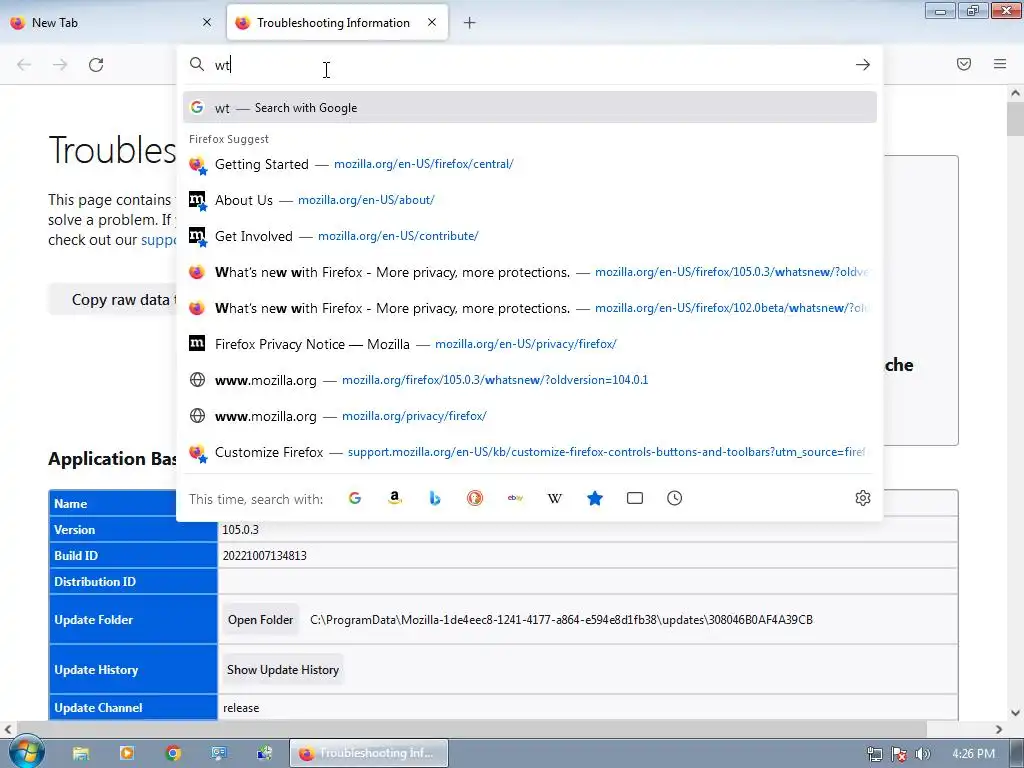Close the Troubleshooting Information tab
The height and width of the screenshot is (768, 1024).
click(432, 22)
